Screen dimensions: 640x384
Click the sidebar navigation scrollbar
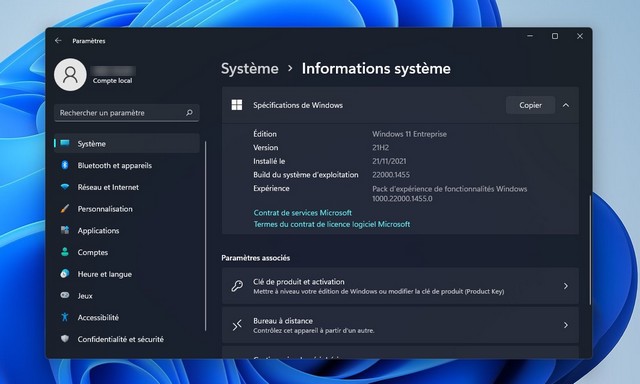pyautogui.click(x=205, y=236)
